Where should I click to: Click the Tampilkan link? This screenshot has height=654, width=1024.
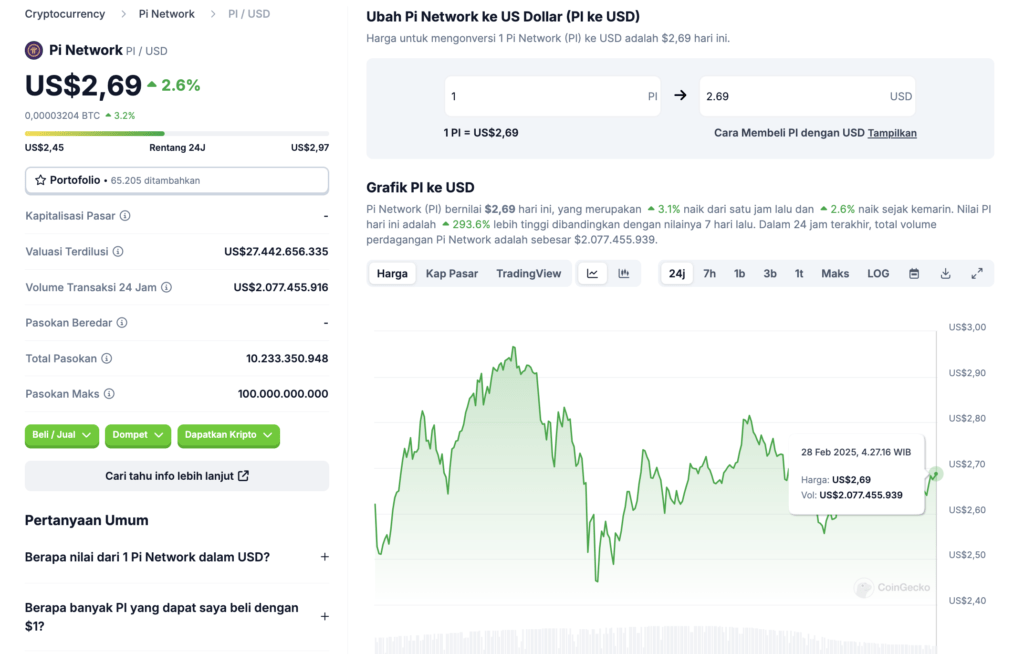coord(892,133)
